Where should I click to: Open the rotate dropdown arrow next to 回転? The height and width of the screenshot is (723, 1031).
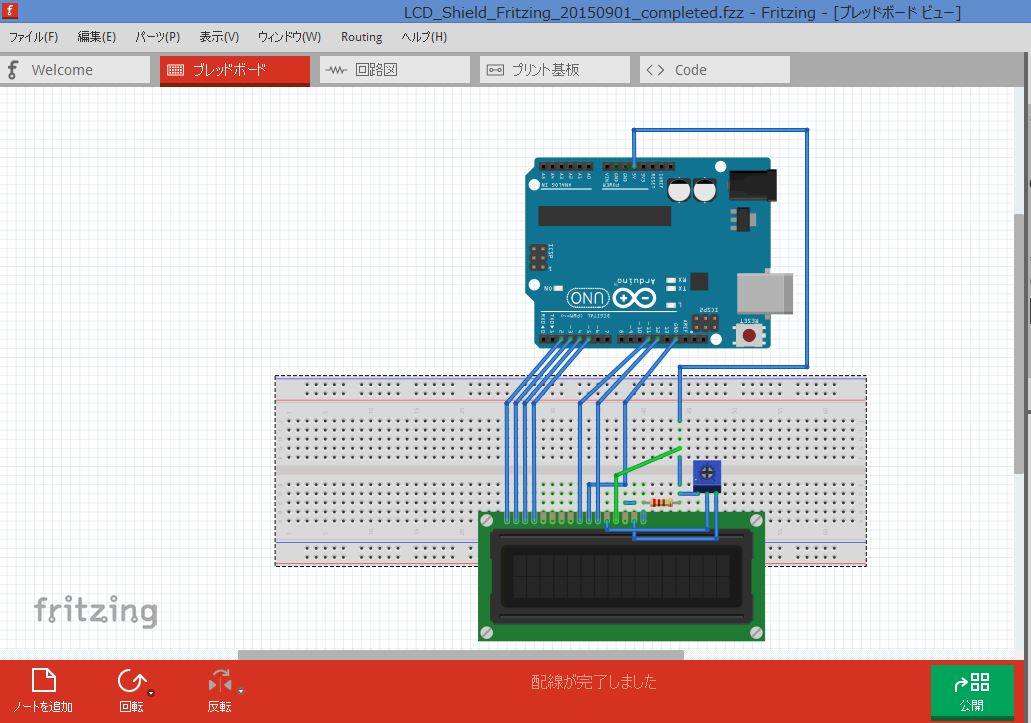[151, 692]
